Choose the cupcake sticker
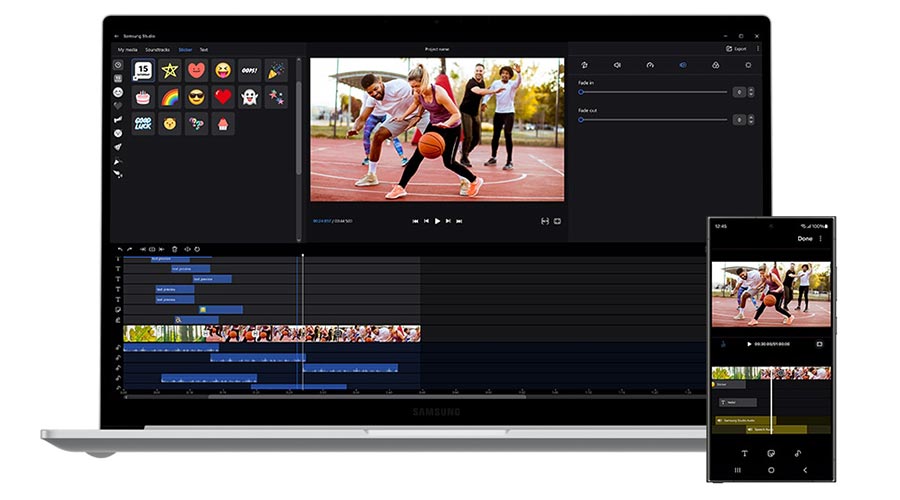This screenshot has height=500, width=900. [x=223, y=123]
